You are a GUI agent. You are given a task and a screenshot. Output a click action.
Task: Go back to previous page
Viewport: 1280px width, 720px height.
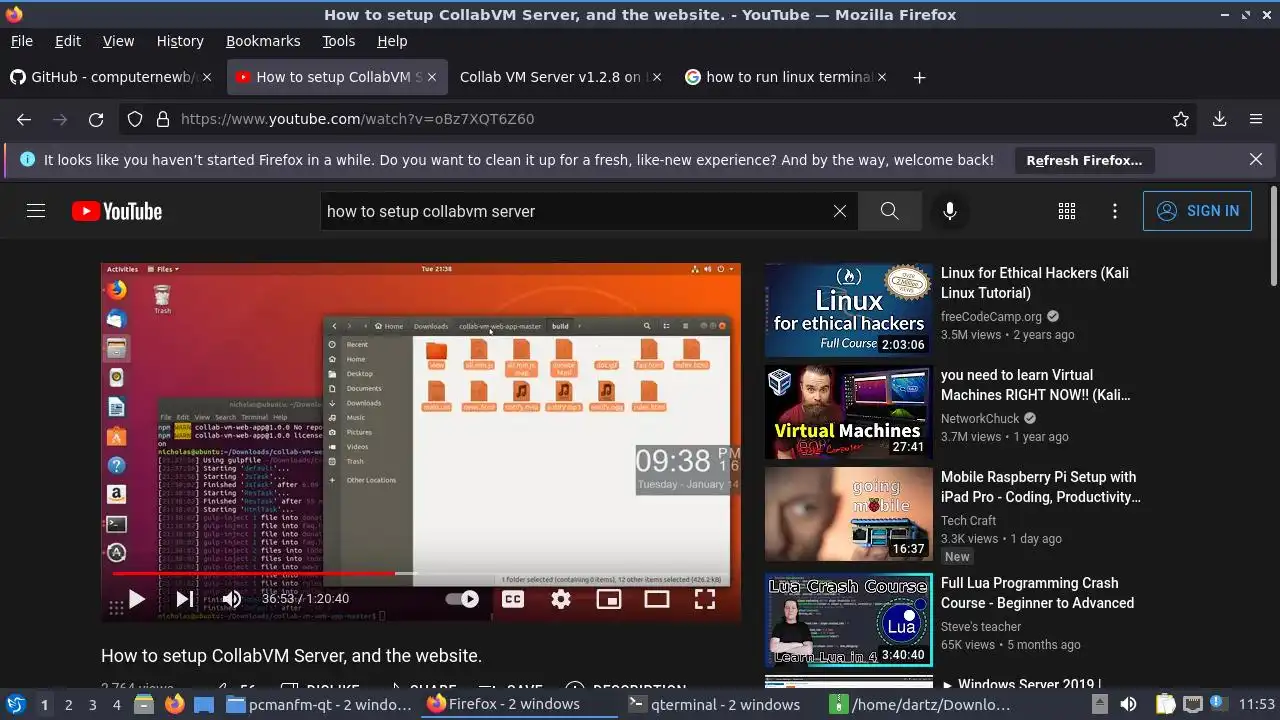(24, 119)
